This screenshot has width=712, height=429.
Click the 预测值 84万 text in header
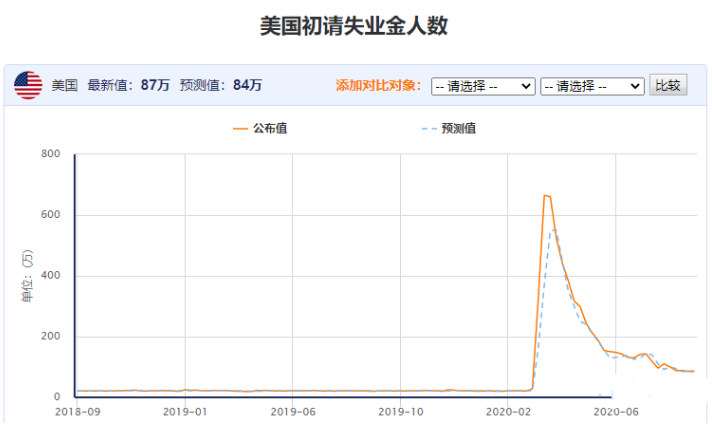221,85
